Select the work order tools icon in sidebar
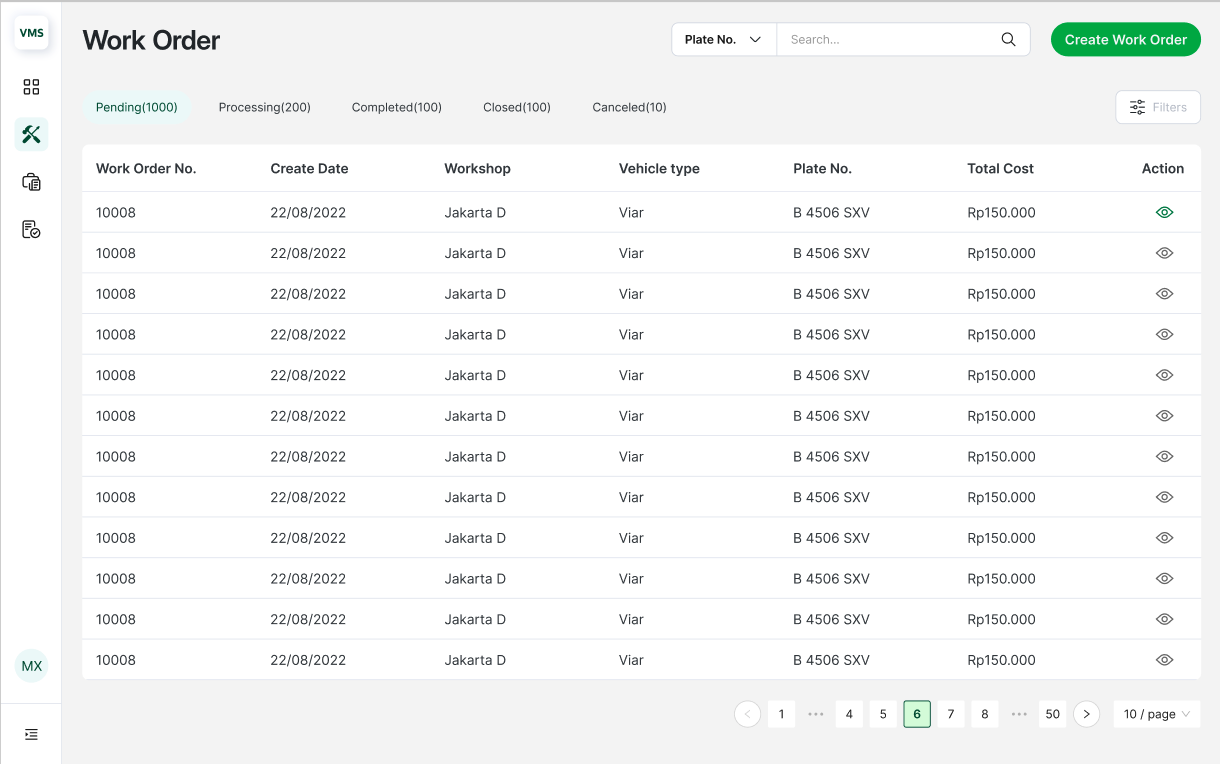Viewport: 1220px width, 764px height. [x=31, y=134]
